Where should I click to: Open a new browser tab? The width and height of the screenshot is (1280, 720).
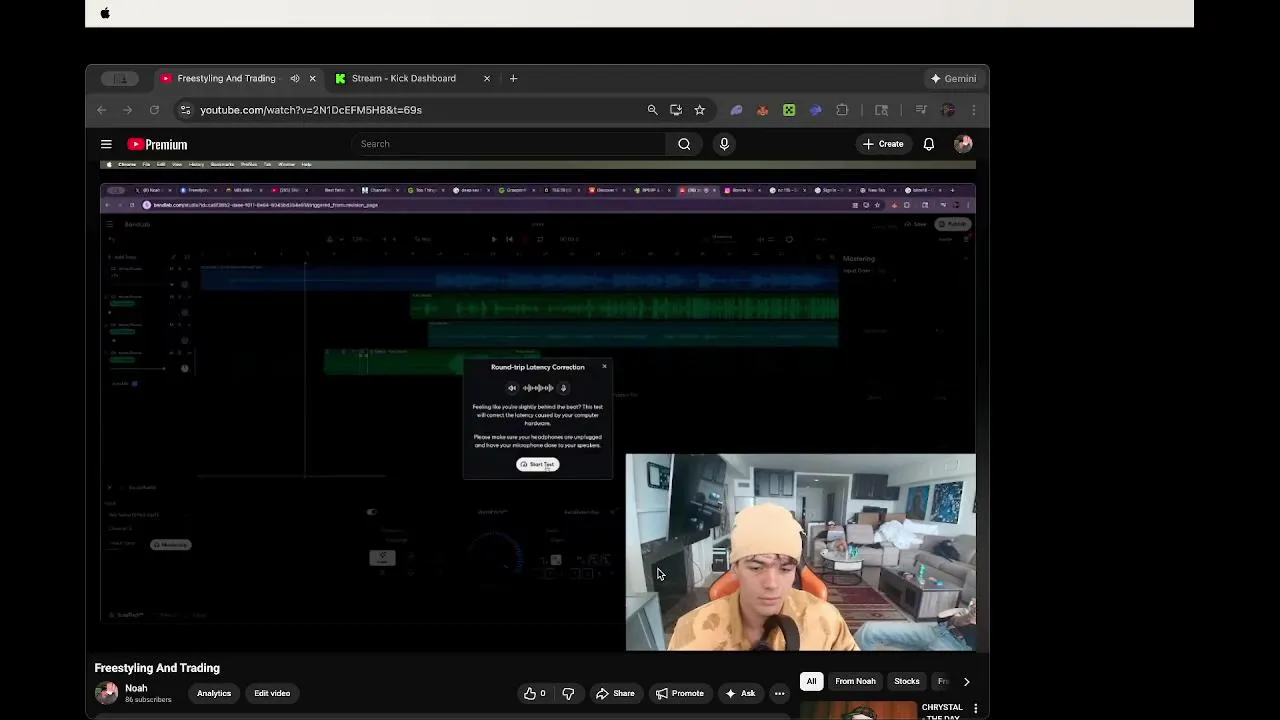(x=513, y=78)
